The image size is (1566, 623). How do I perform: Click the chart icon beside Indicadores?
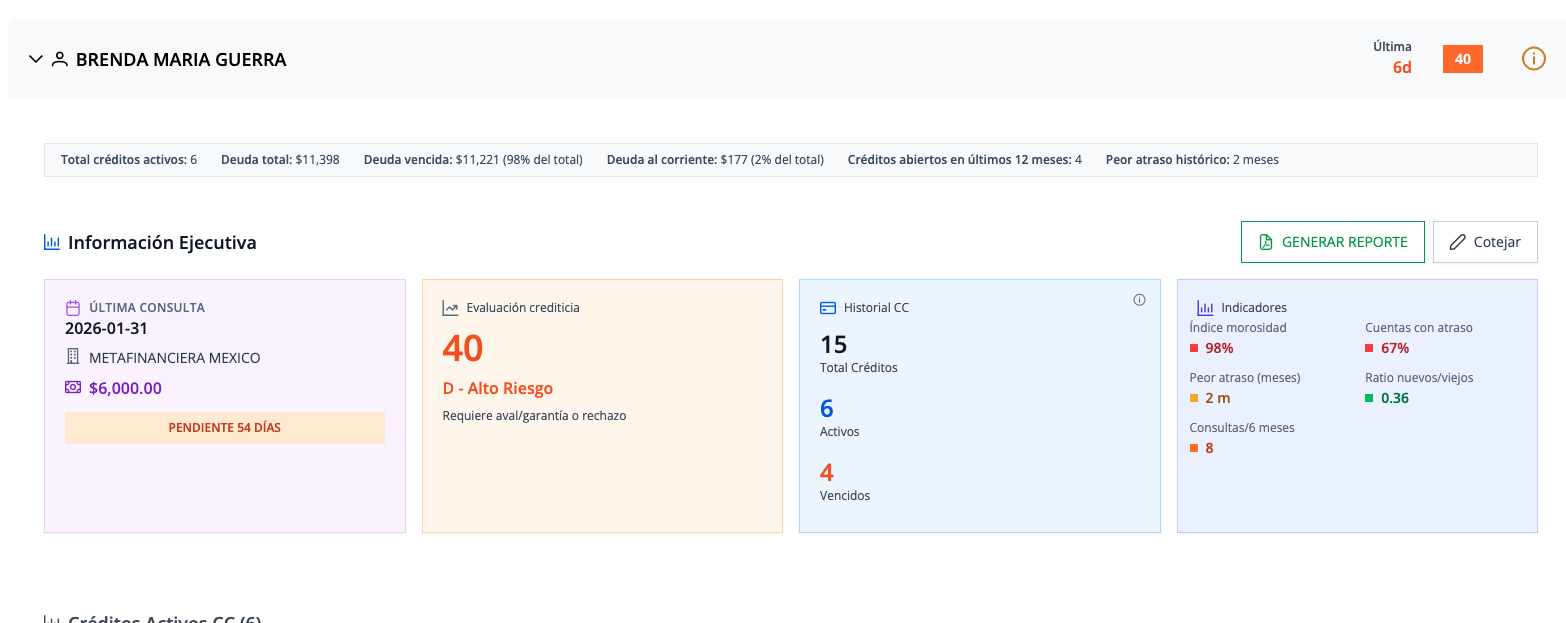point(1205,308)
